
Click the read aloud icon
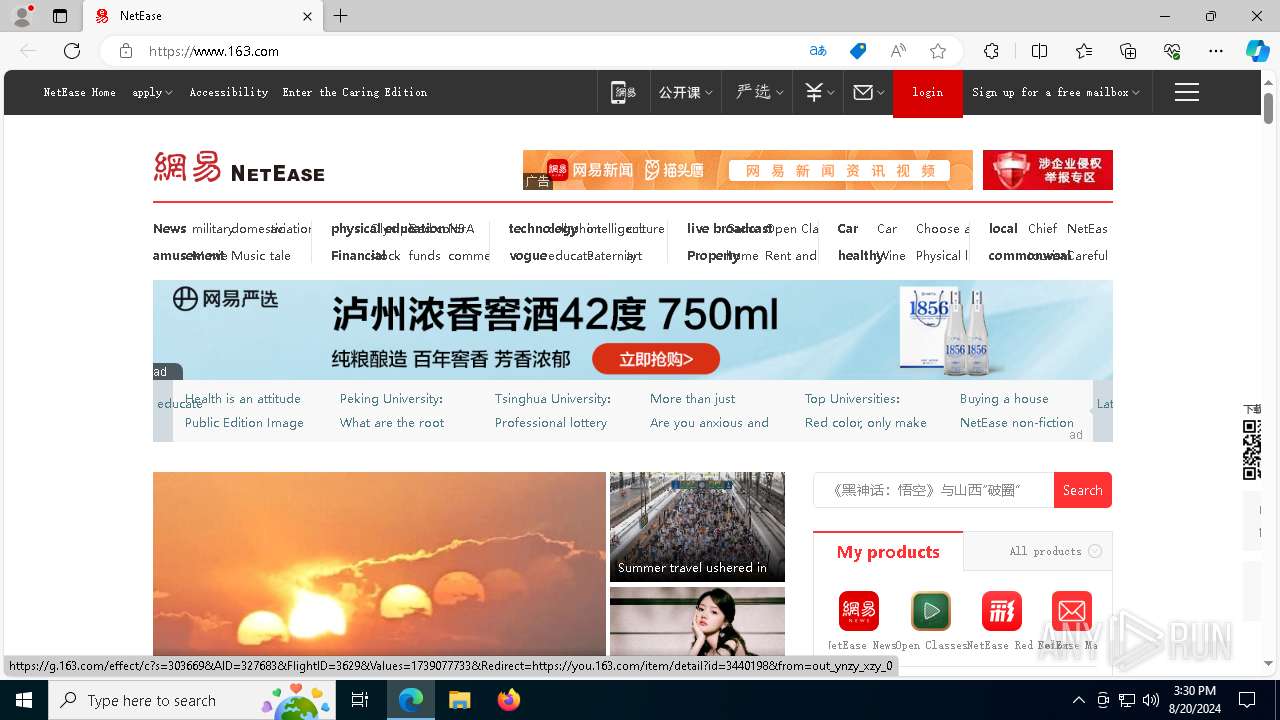click(898, 51)
